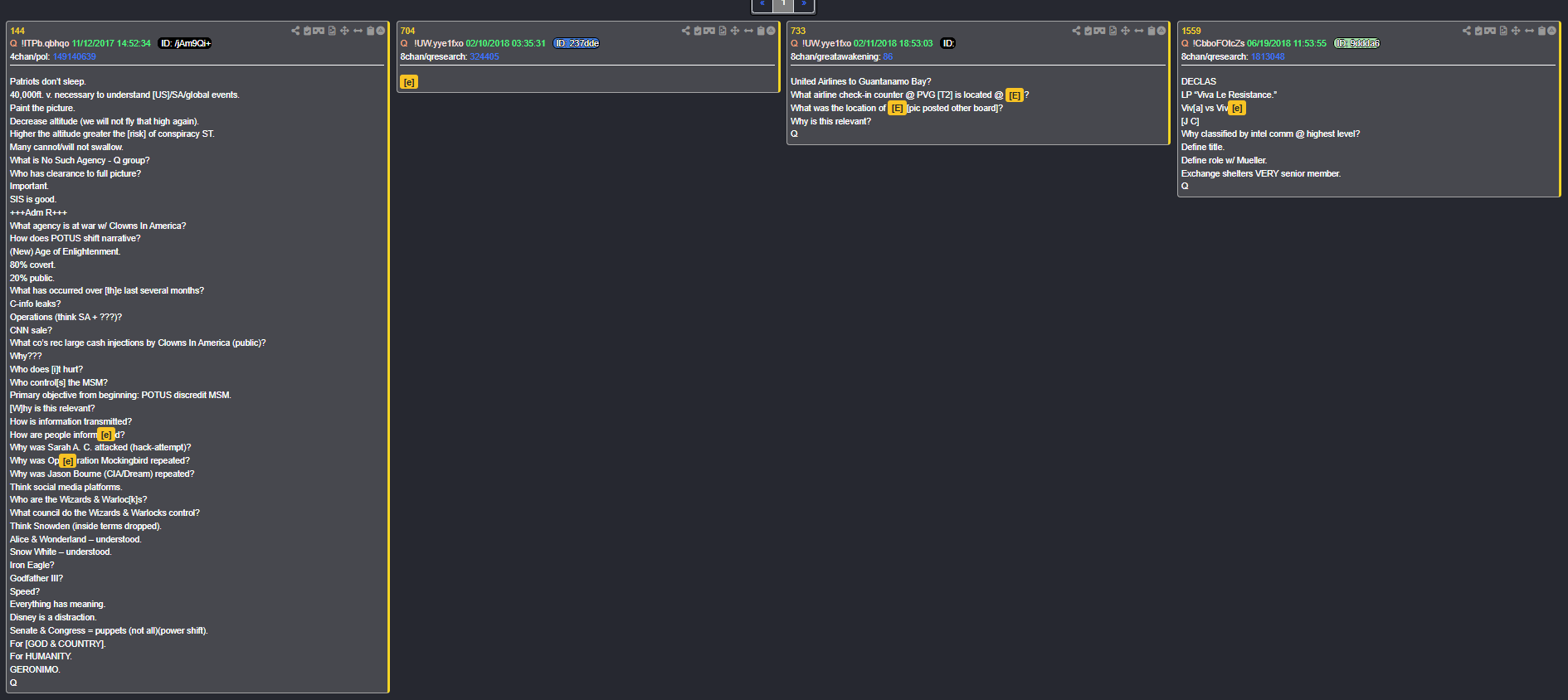Click timestamp 11/12/2017 14:52:34
Viewport: 1568px width, 700px height.
click(111, 43)
